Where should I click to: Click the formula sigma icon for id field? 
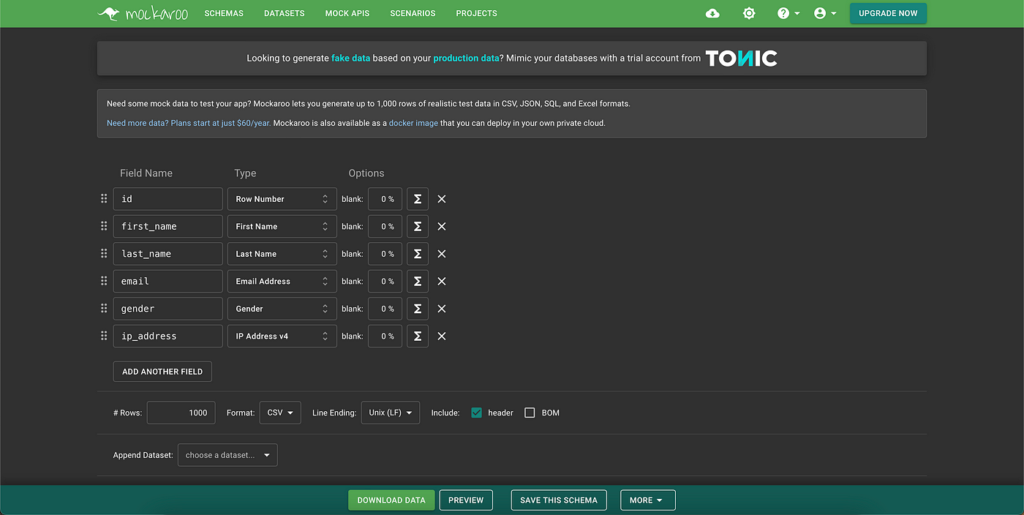[417, 199]
